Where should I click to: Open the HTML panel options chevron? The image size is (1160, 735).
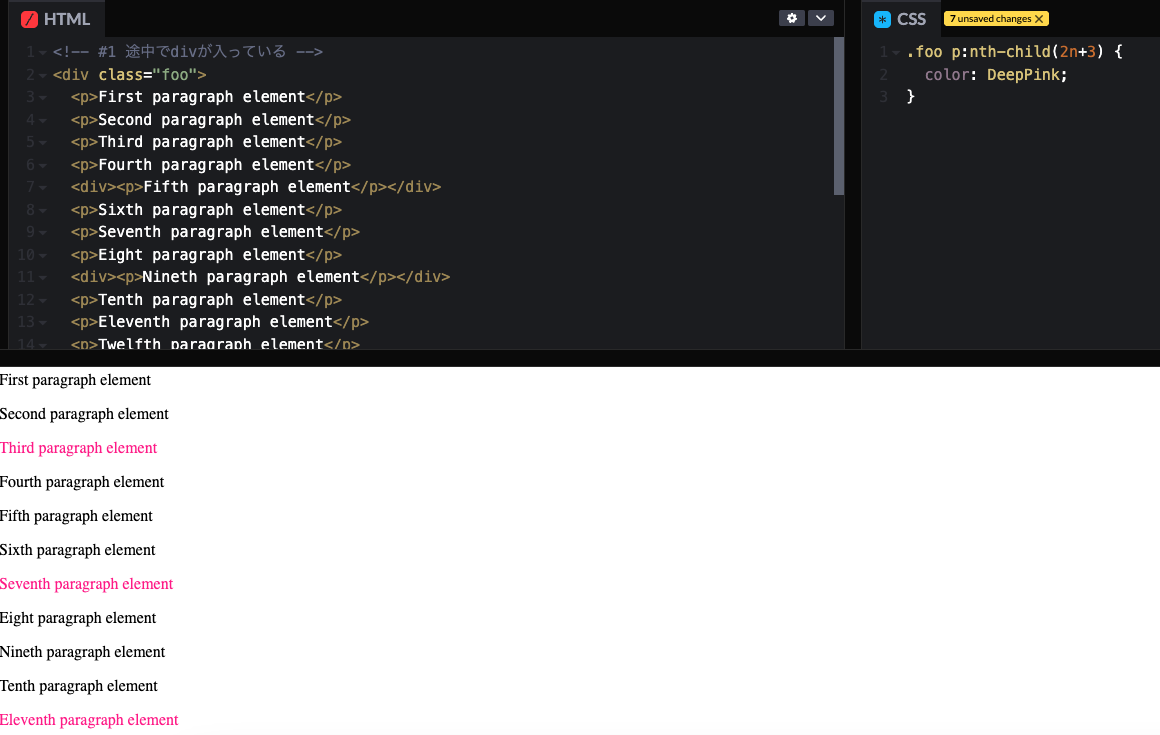pyautogui.click(x=820, y=18)
